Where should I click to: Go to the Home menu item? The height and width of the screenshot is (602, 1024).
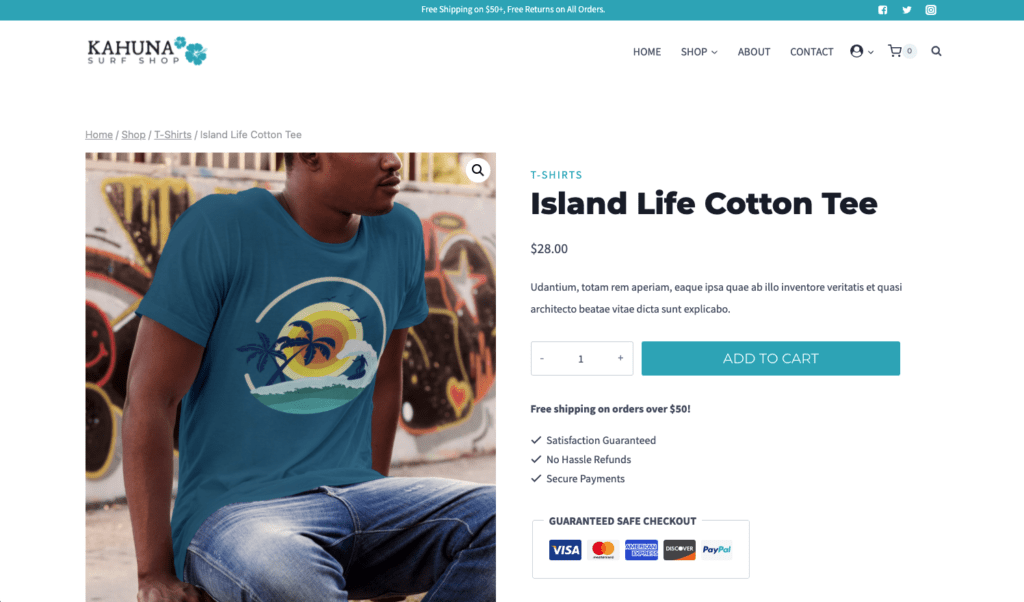pyautogui.click(x=647, y=52)
